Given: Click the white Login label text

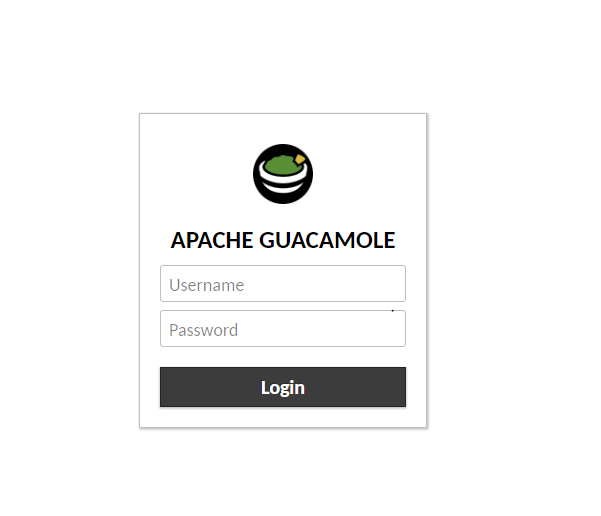Looking at the screenshot, I should click(x=283, y=388).
